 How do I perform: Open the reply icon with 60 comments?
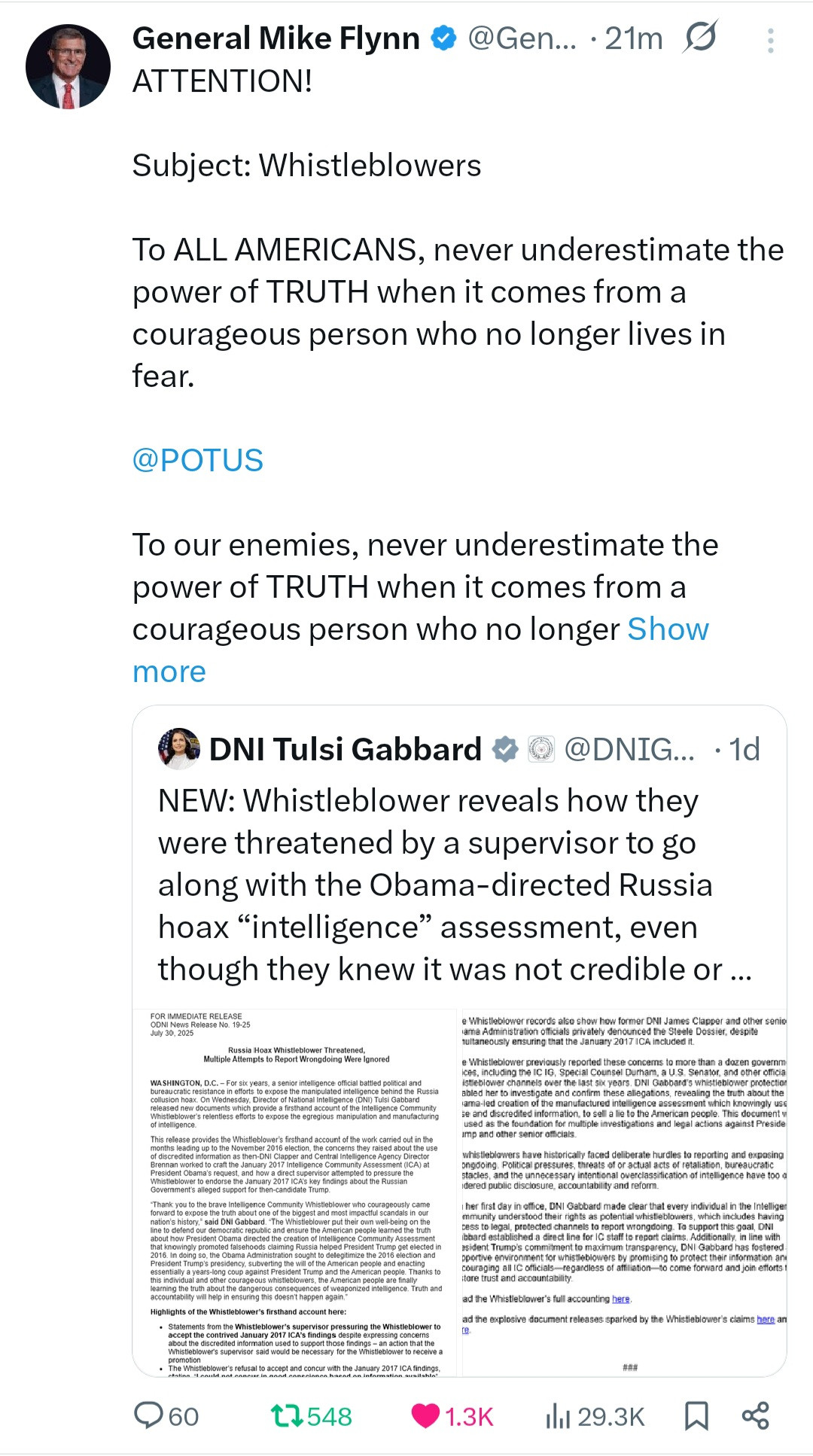pos(149,1416)
